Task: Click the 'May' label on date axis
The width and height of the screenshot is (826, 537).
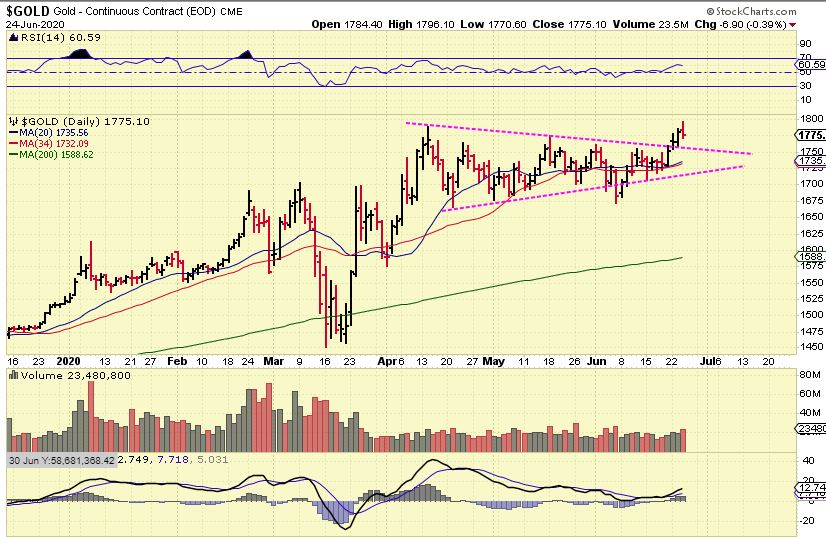Action: pos(494,362)
